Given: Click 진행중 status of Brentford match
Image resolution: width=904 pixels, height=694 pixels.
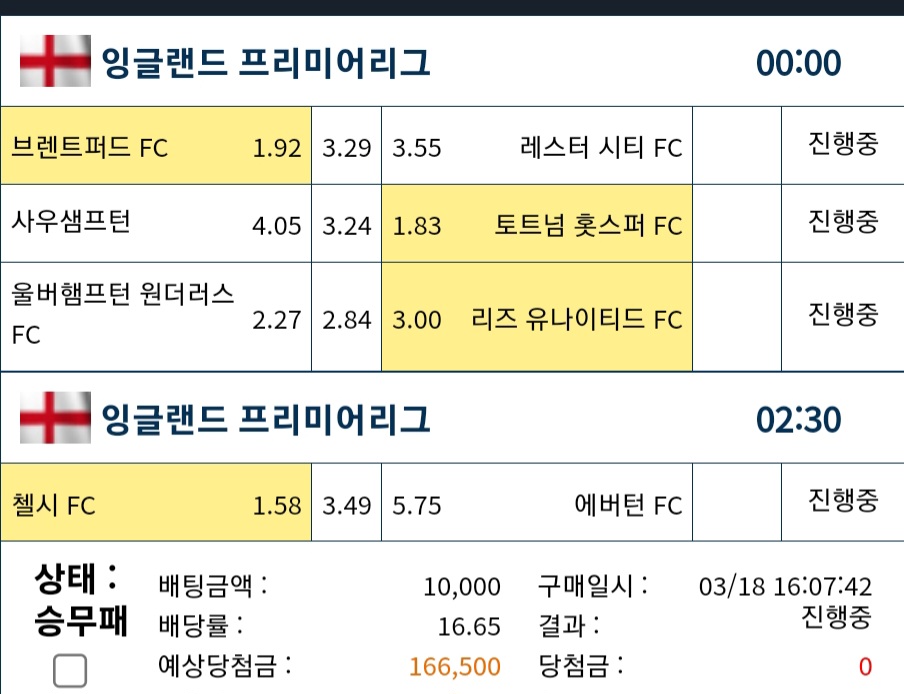Looking at the screenshot, I should [843, 143].
